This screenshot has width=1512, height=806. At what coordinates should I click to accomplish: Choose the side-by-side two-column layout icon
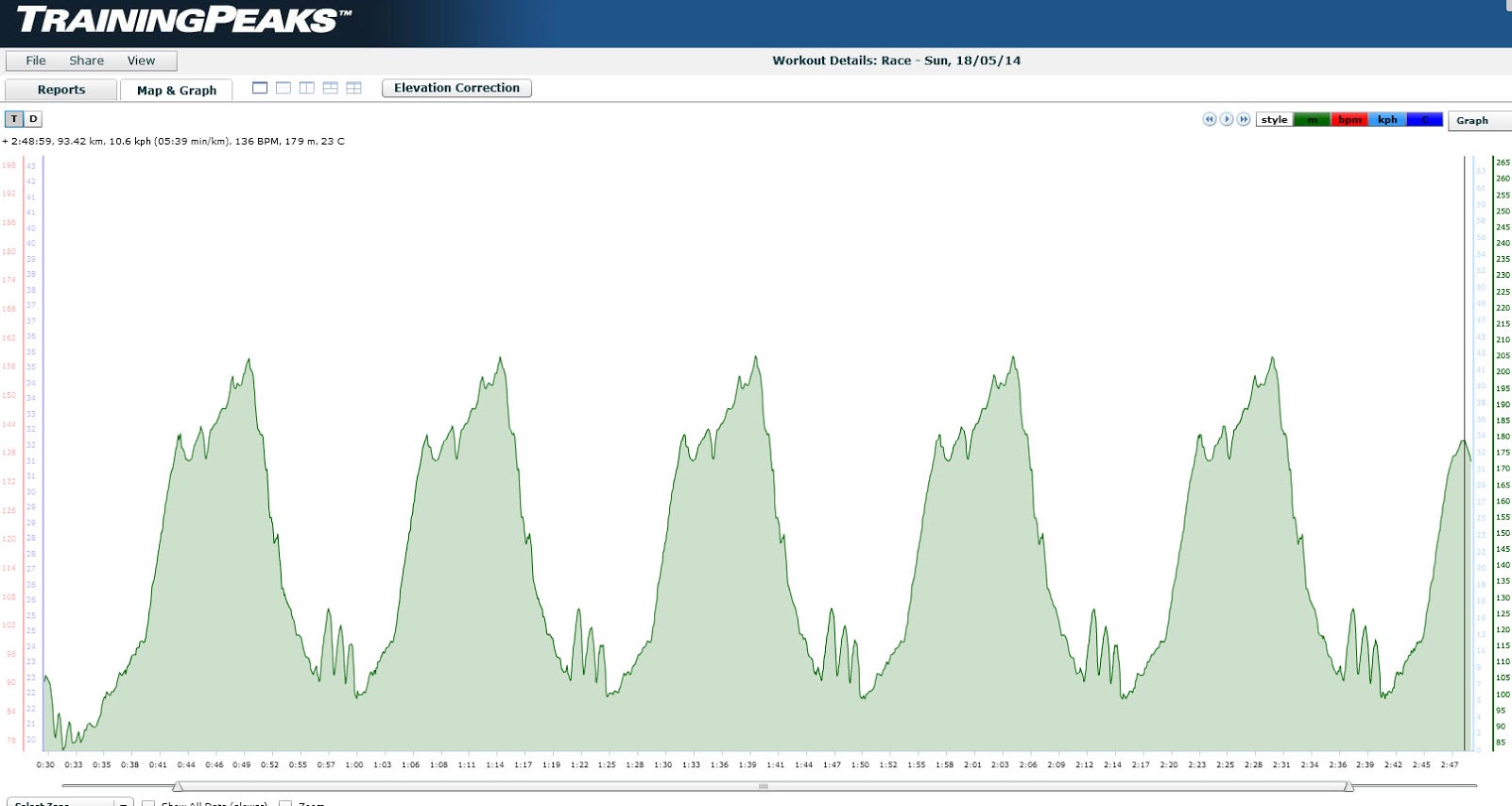point(307,88)
